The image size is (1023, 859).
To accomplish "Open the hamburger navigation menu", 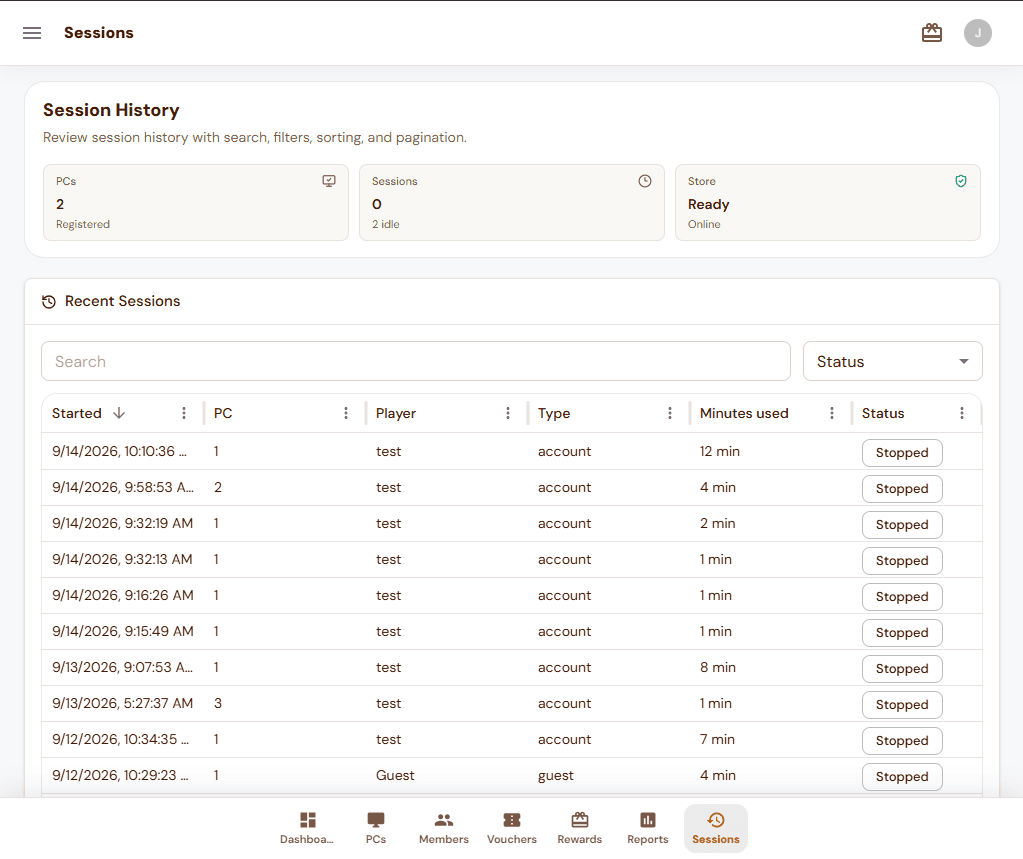I will click(32, 33).
